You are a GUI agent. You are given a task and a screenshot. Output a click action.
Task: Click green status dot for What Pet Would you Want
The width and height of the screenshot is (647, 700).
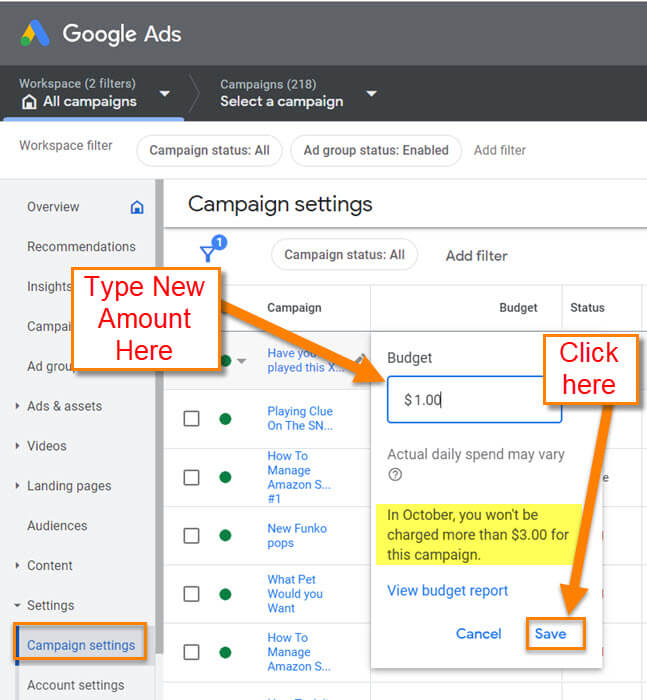point(225,594)
